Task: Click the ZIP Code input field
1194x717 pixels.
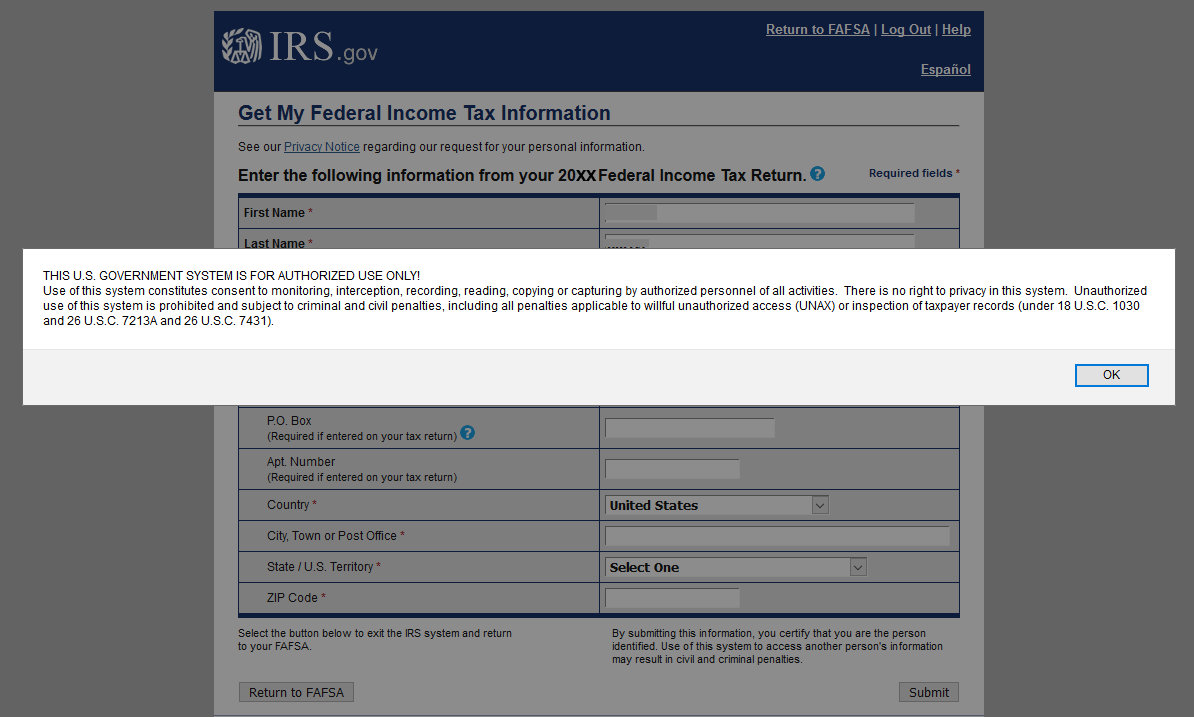Action: pos(672,598)
